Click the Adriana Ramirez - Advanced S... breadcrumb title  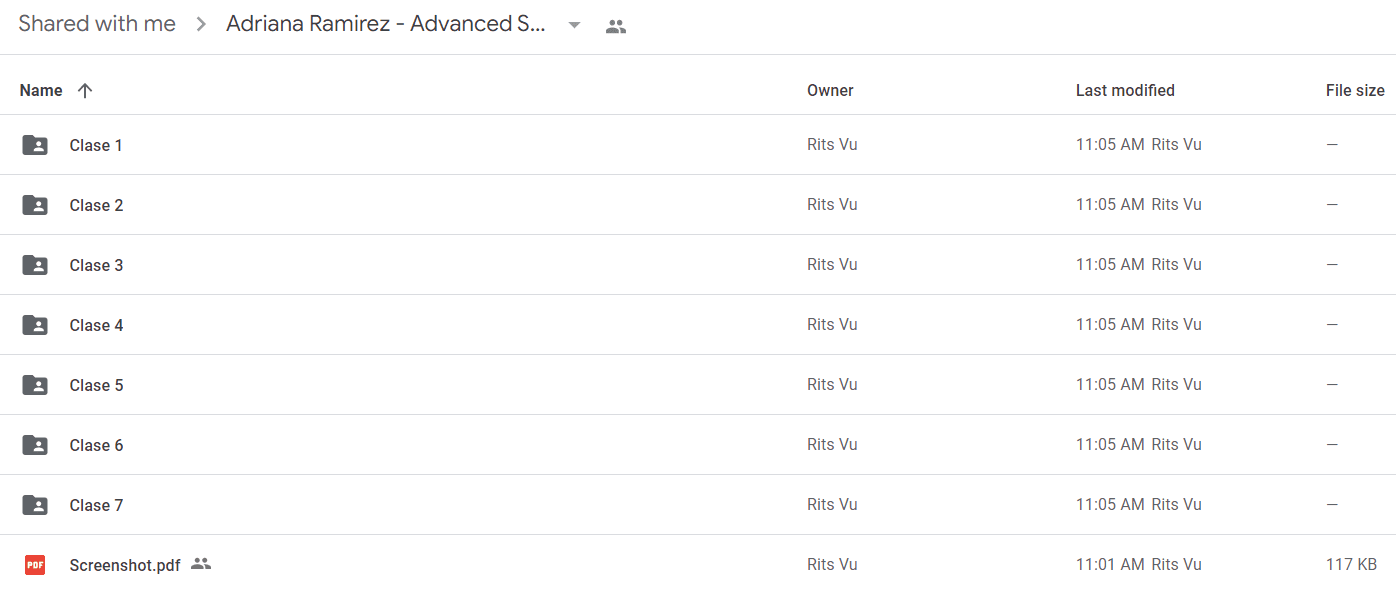click(386, 24)
